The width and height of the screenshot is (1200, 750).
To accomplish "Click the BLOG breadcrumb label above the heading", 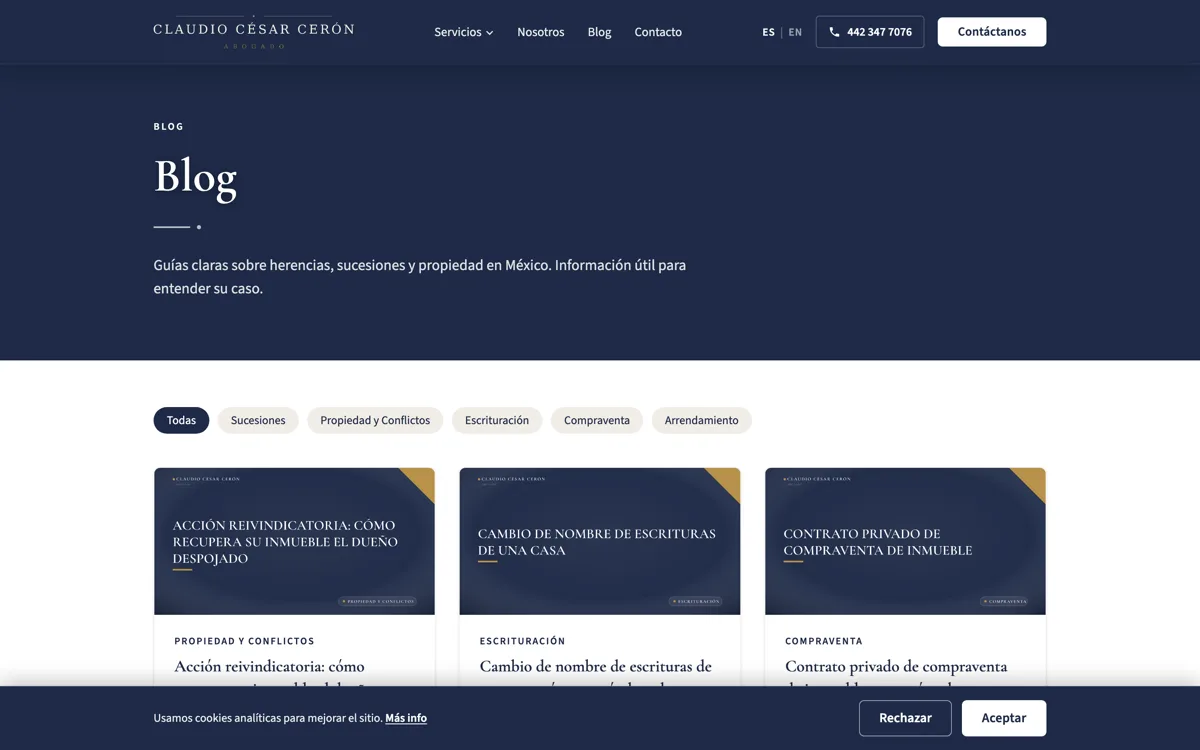I will (169, 127).
